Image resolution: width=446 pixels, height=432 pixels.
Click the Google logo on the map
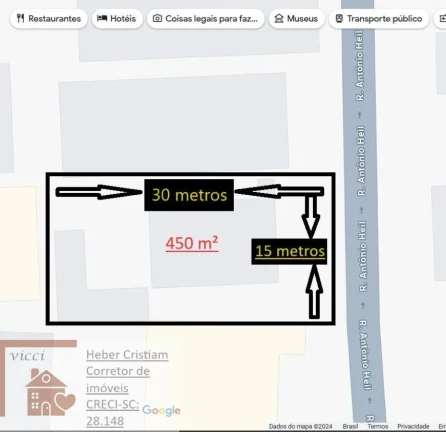(x=161, y=411)
